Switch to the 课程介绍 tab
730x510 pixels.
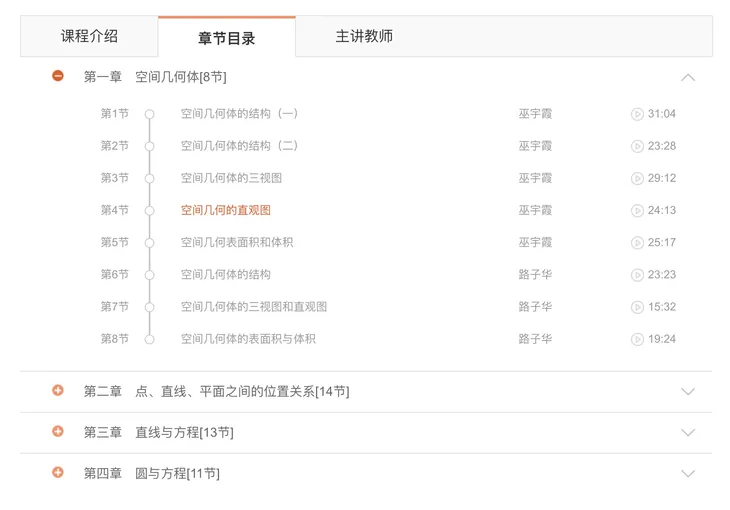(x=89, y=36)
